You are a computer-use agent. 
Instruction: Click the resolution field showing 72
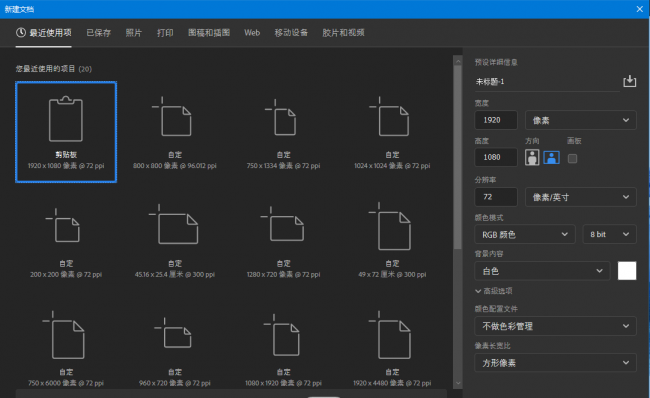496,197
